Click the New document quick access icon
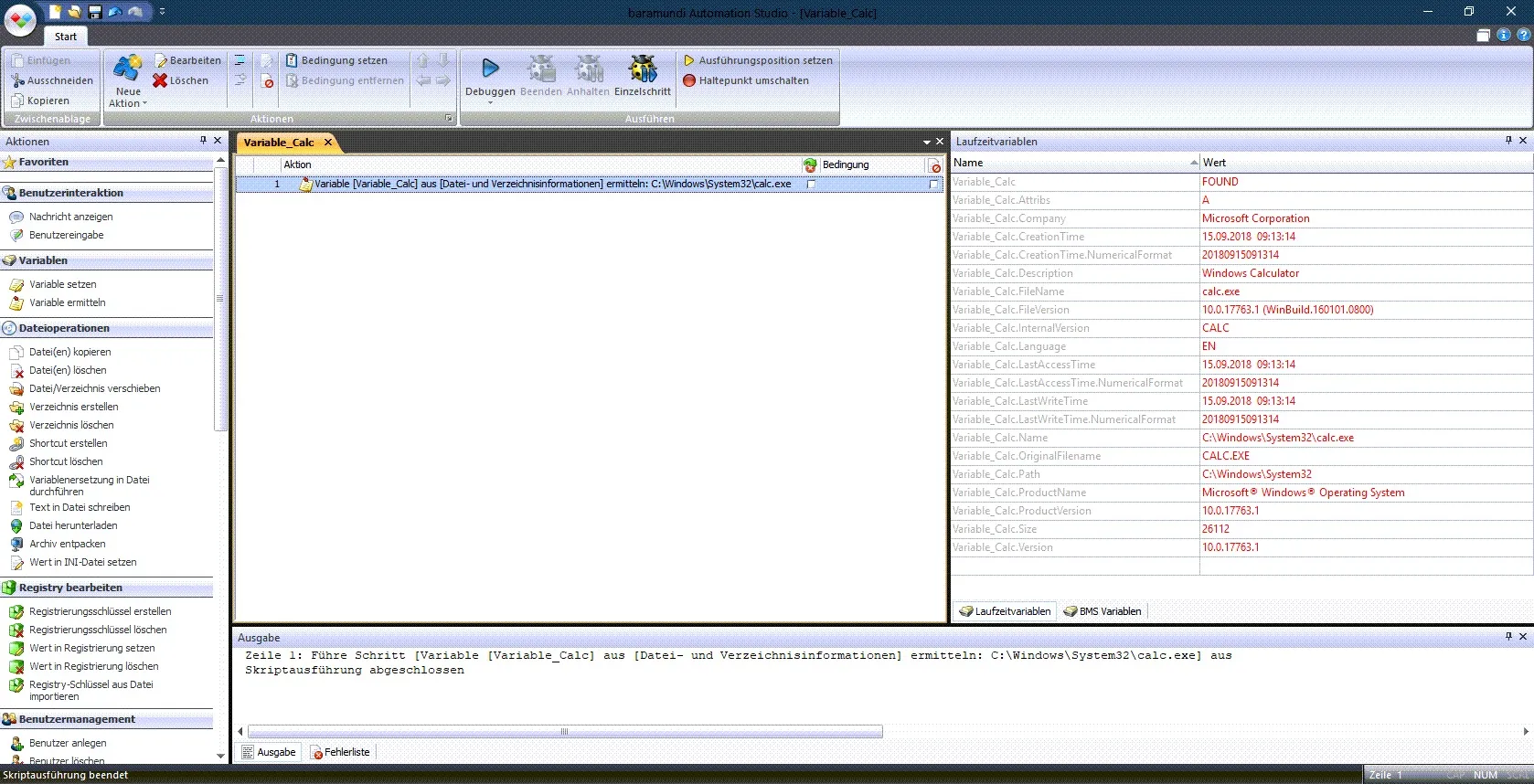This screenshot has width=1534, height=784. pos(55,12)
